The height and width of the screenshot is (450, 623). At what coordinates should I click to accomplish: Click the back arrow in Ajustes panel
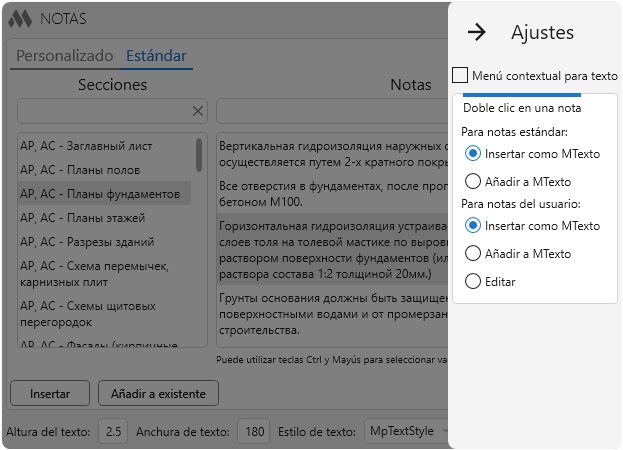coord(477,32)
